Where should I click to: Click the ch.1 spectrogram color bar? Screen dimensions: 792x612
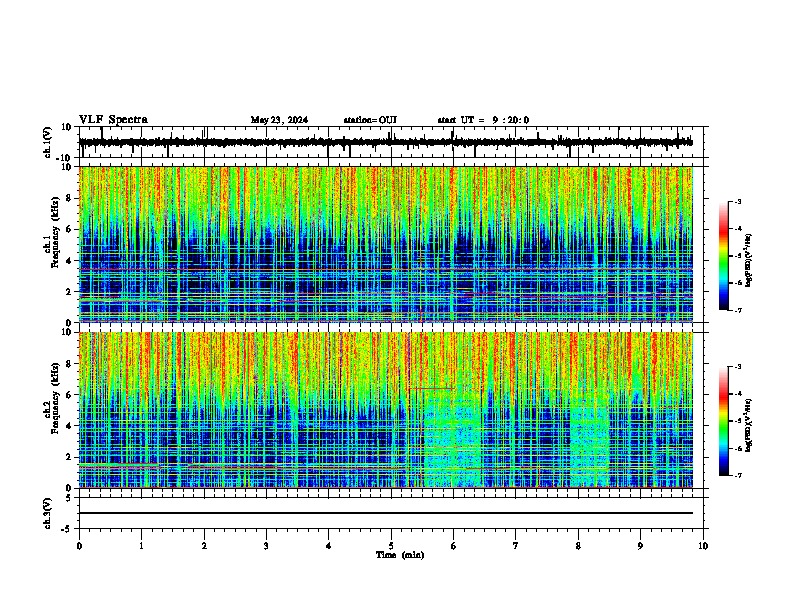point(724,256)
